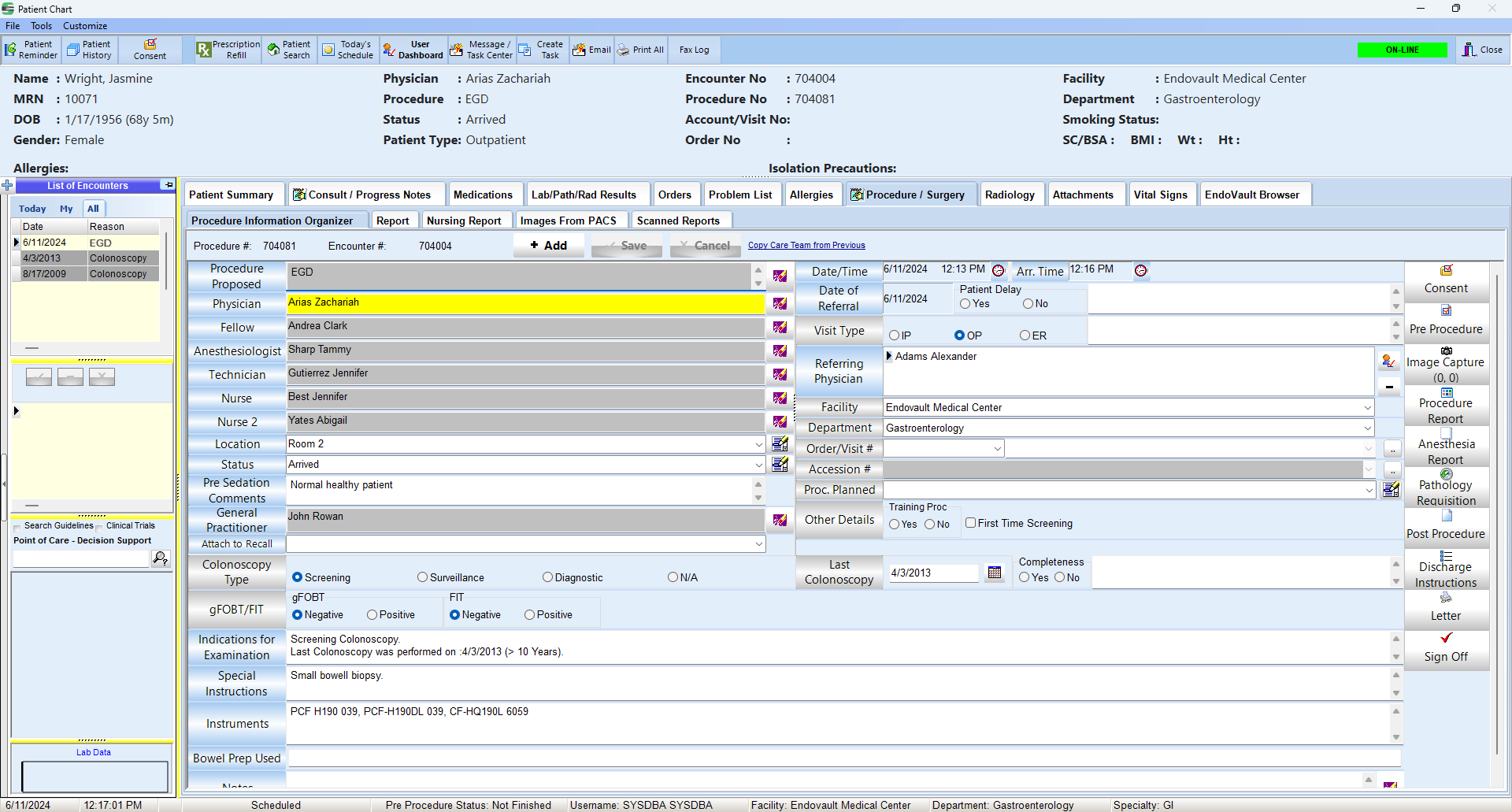Set gFOBT result to Positive
Screen dimensions: 1512x812
tap(372, 615)
